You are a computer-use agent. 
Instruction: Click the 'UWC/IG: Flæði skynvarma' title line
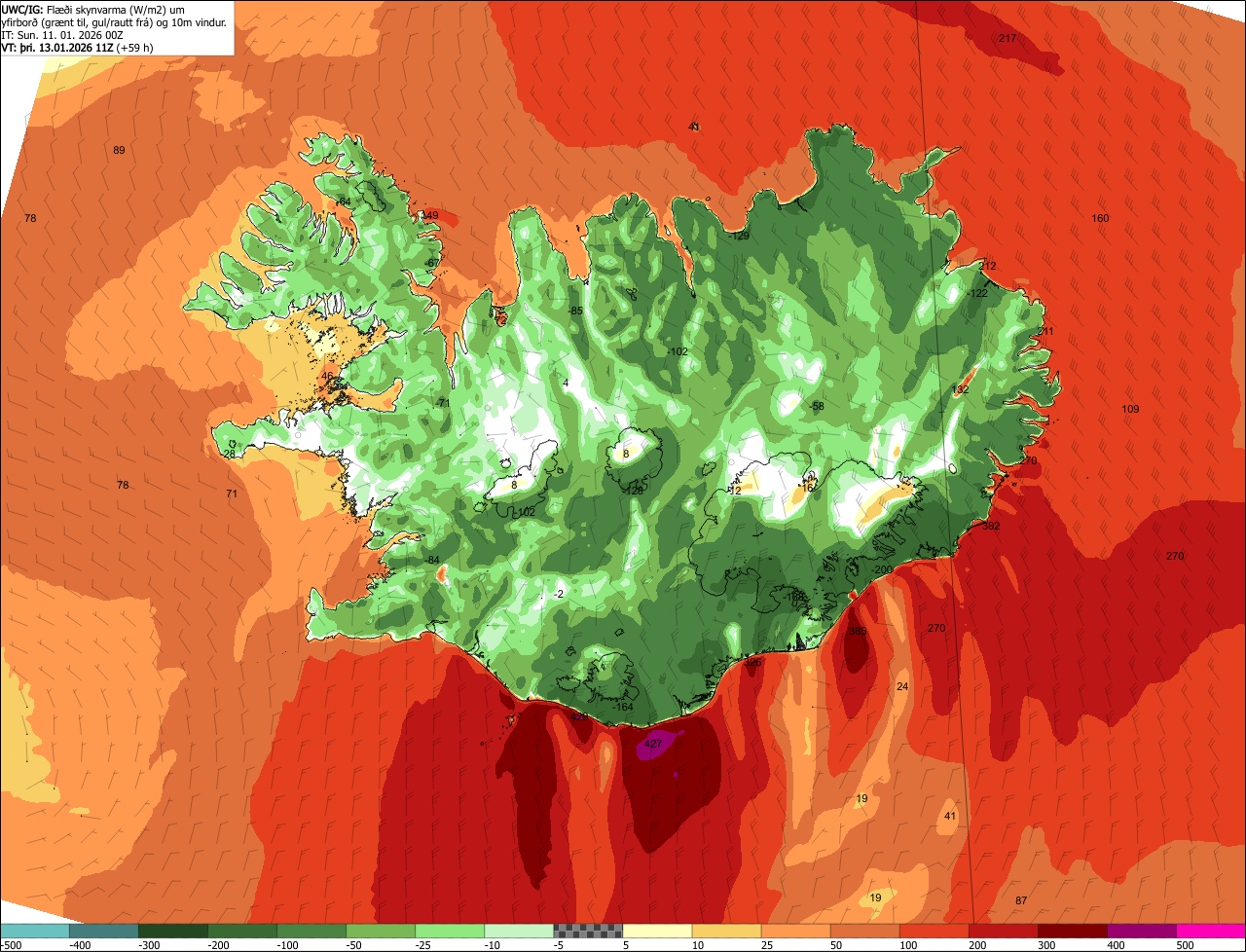coord(93,9)
